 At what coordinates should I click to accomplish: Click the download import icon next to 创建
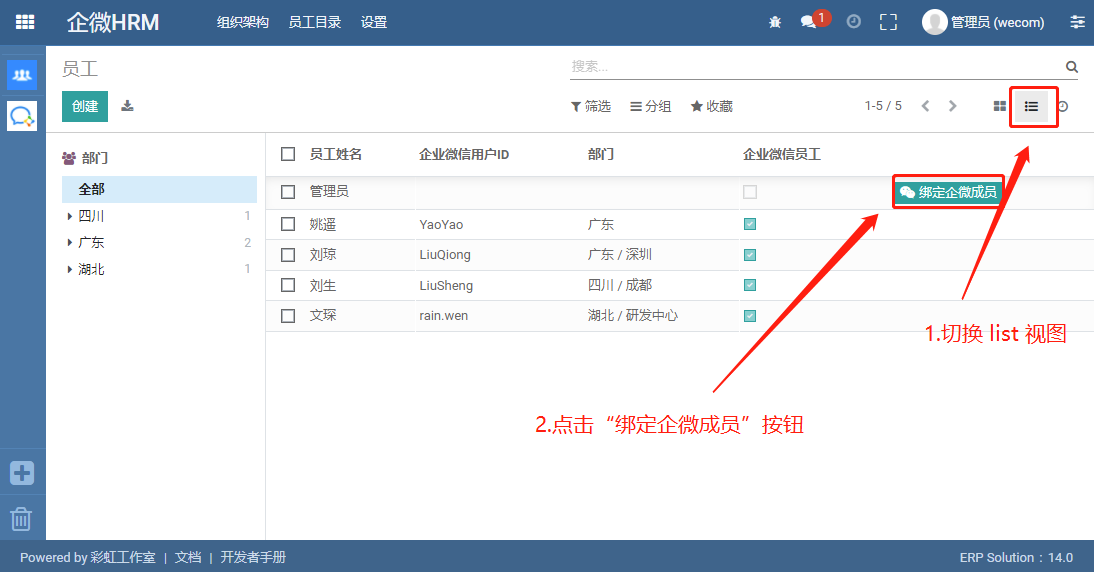[x=127, y=106]
